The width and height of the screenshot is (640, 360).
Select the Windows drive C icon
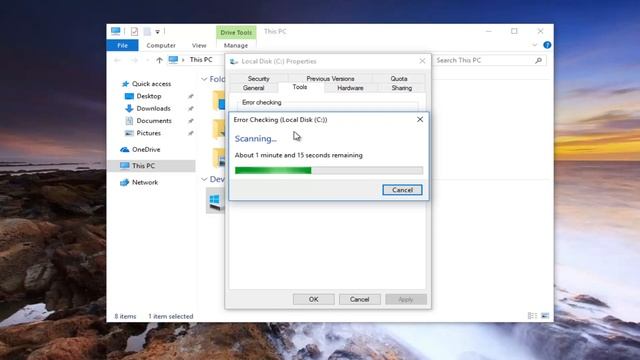[216, 201]
